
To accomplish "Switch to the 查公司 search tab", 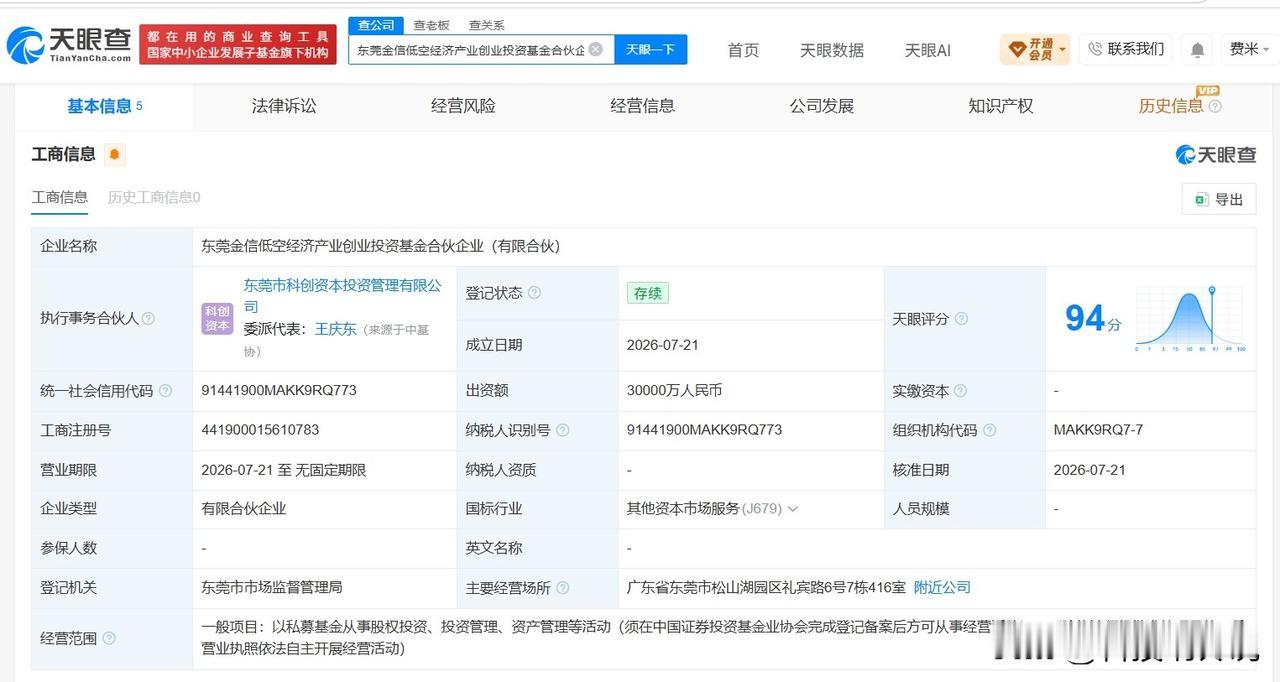I will [x=376, y=25].
